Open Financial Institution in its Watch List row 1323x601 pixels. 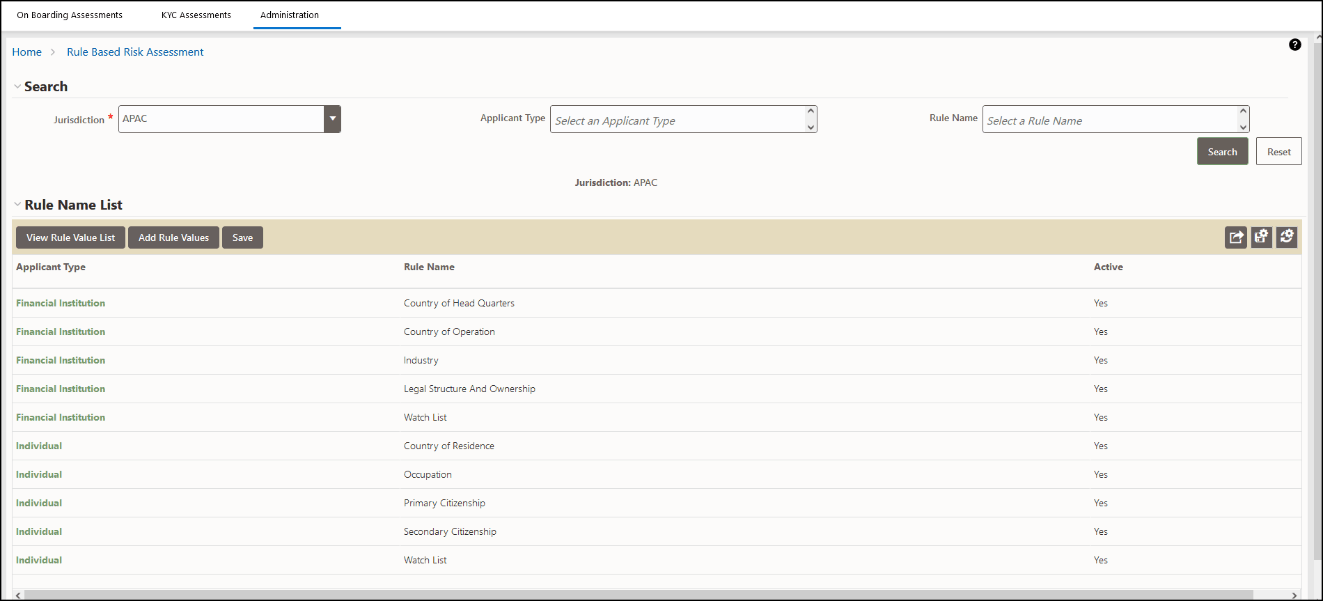60,417
